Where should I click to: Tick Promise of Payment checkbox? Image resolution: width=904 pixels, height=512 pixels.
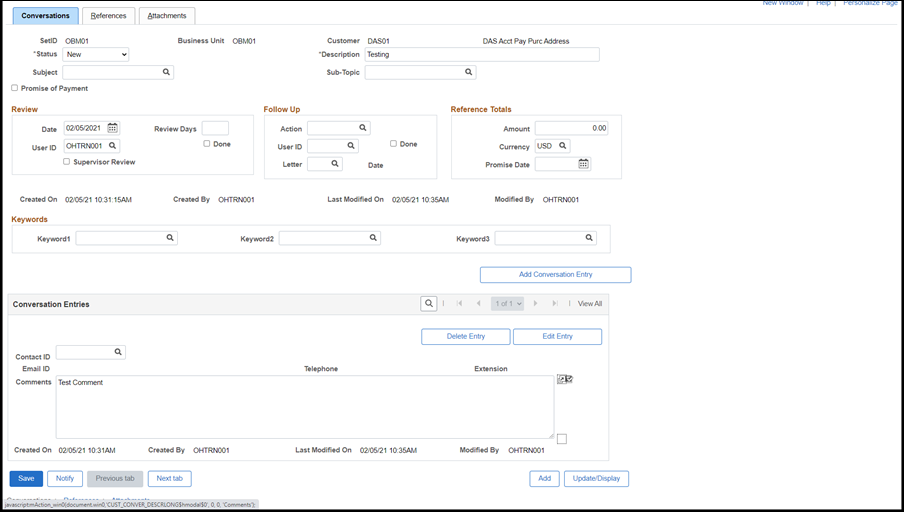tap(14, 88)
